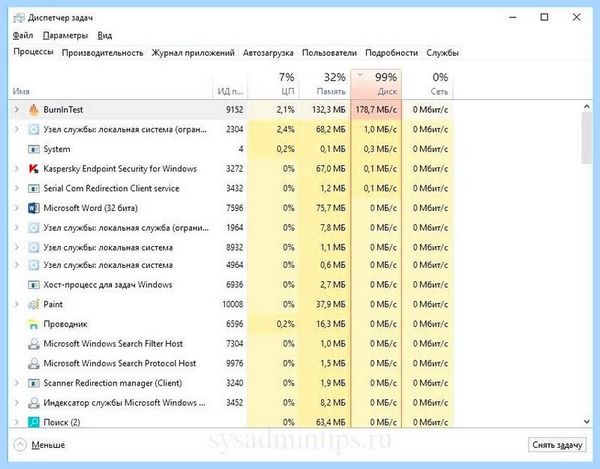600x469 pixels.
Task: Expand the Serial Com Redirection Client service
Action: tap(16, 189)
